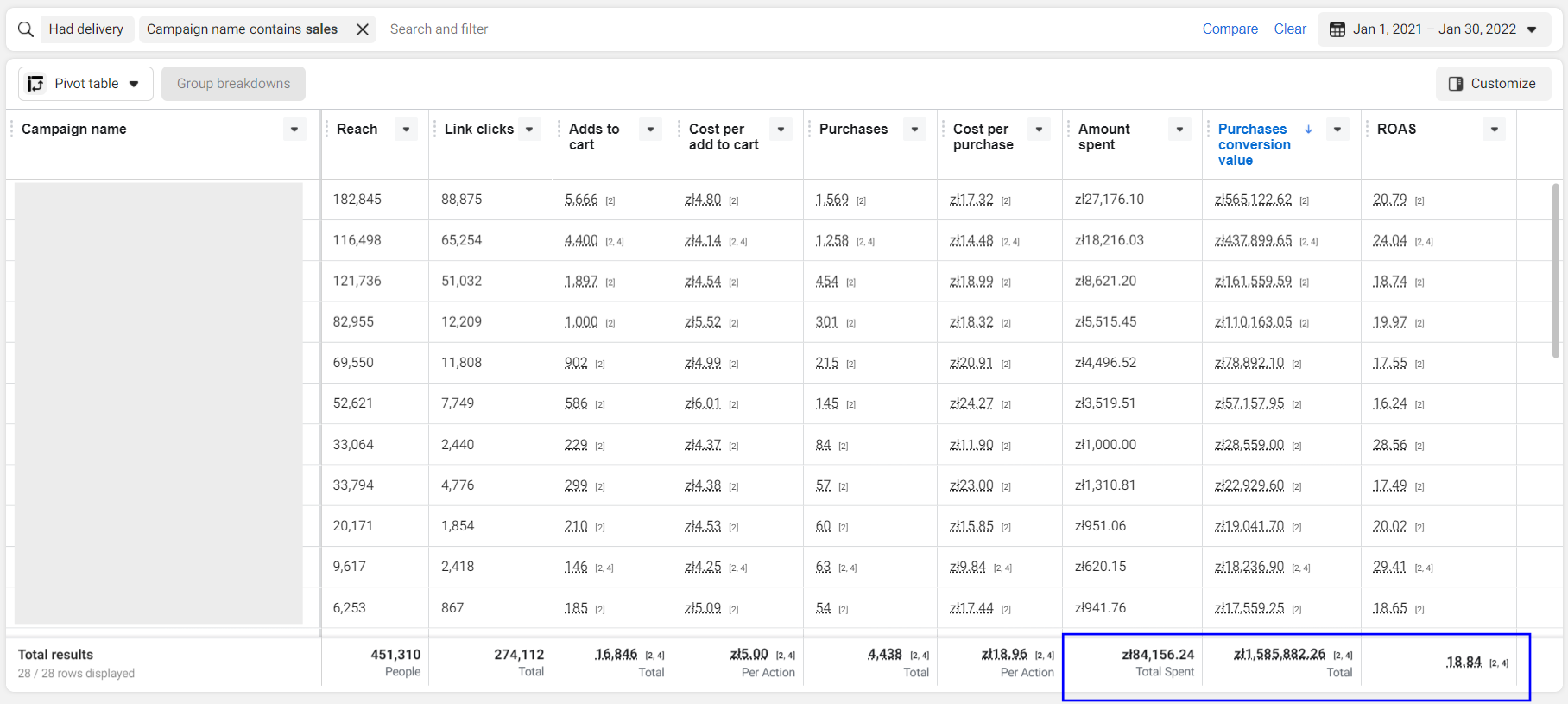The height and width of the screenshot is (704, 1568).
Task: Click the ROAS column header
Action: click(1396, 129)
